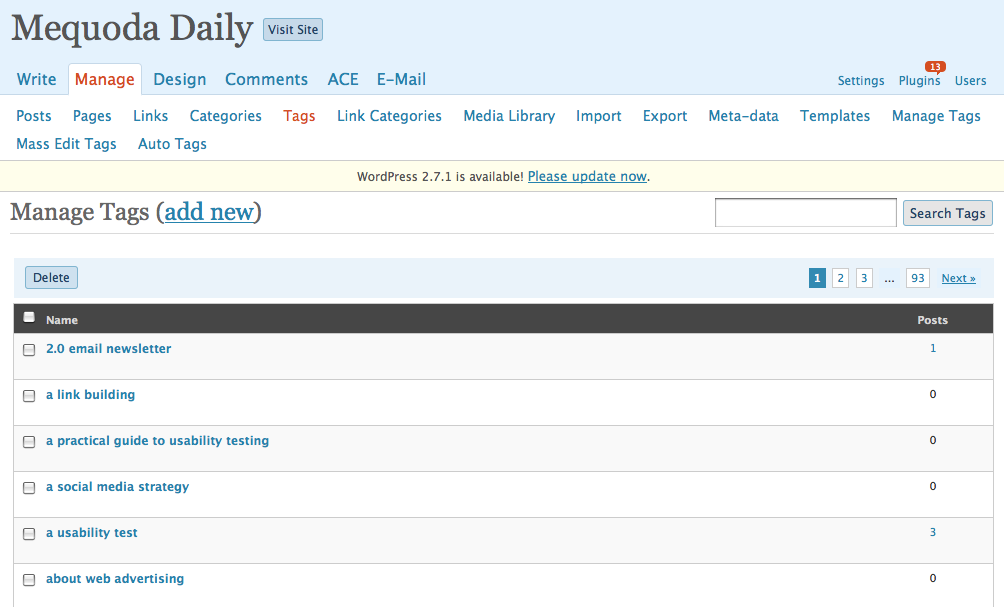Click the Delete button

[x=51, y=277]
